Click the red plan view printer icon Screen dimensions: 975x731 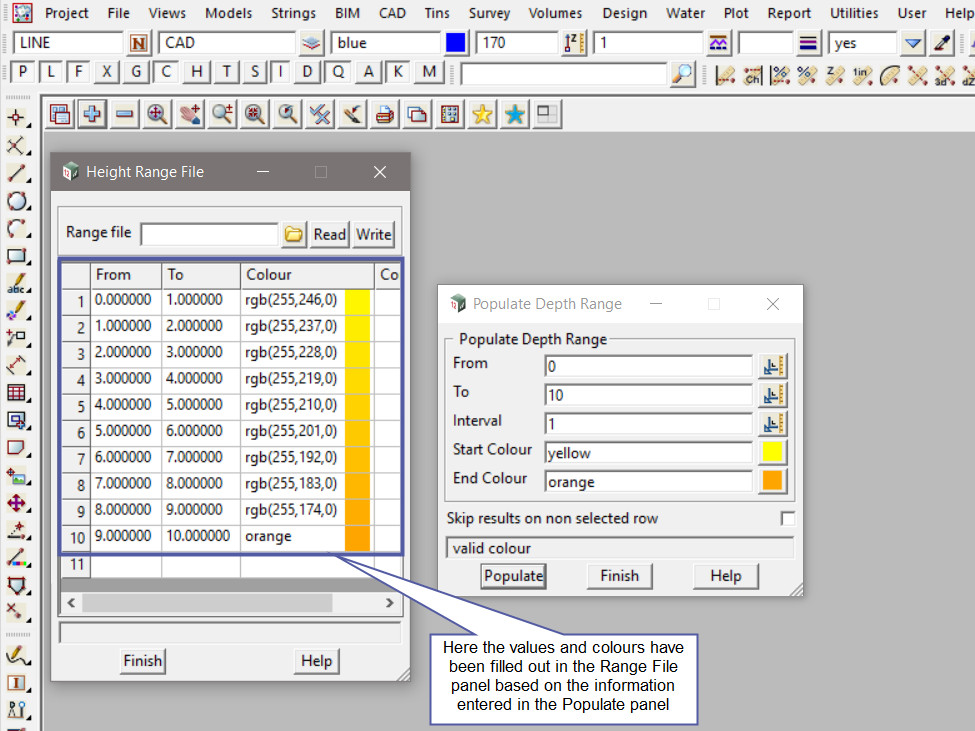coord(385,115)
